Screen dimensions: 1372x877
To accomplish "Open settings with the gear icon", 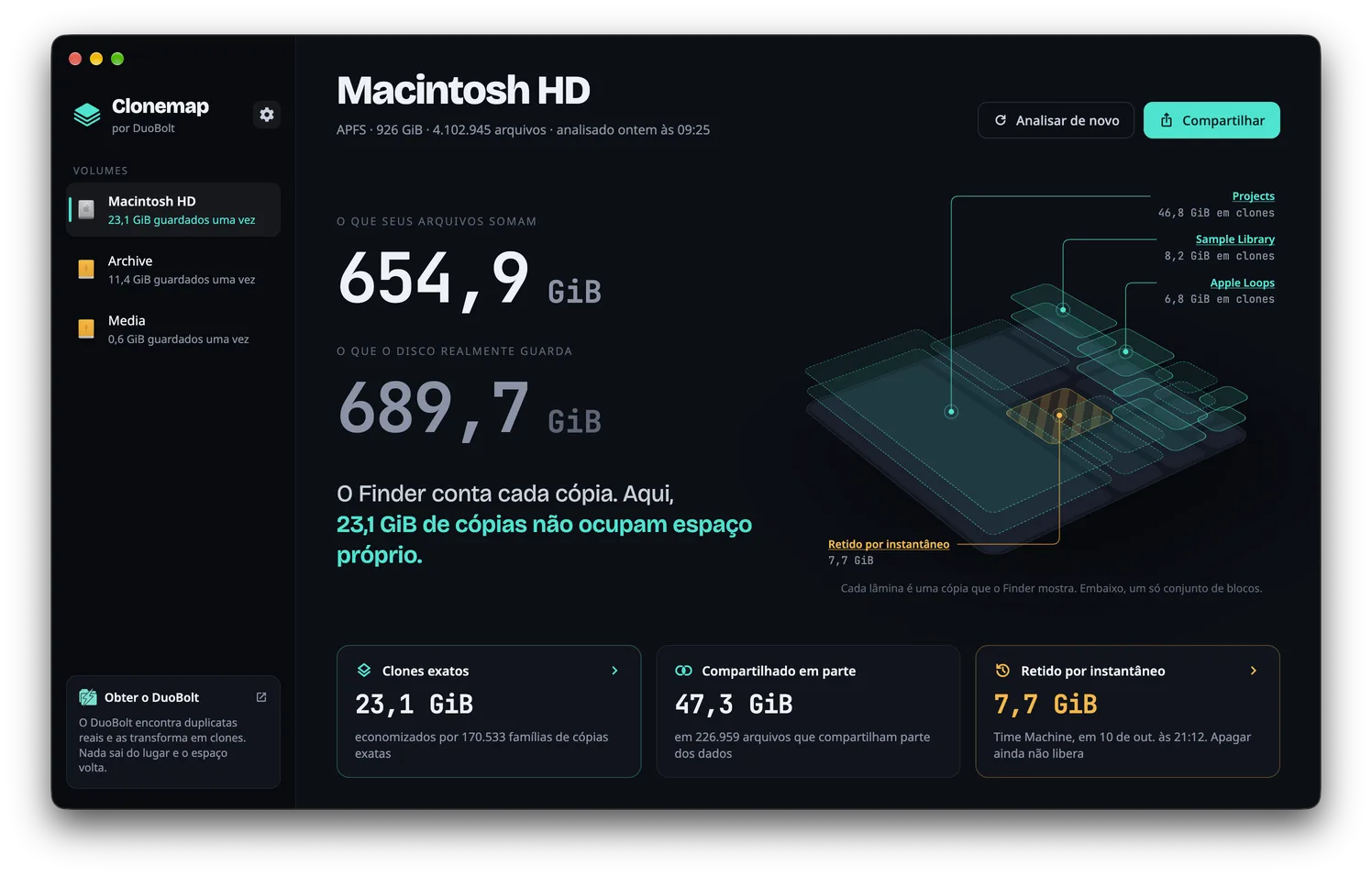I will click(x=267, y=115).
